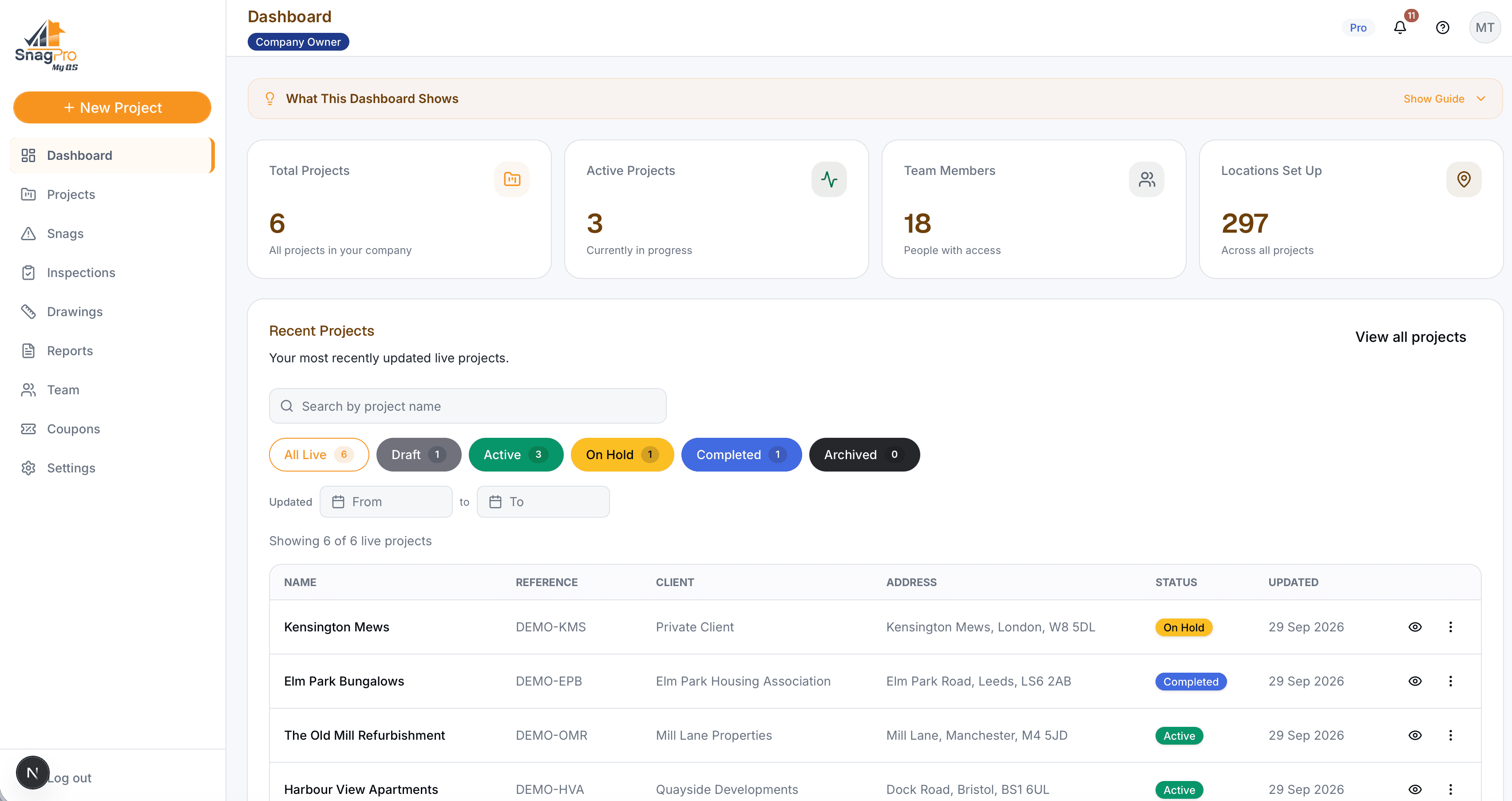Select the All Live filter
Viewport: 1512px width, 801px height.
coord(319,455)
